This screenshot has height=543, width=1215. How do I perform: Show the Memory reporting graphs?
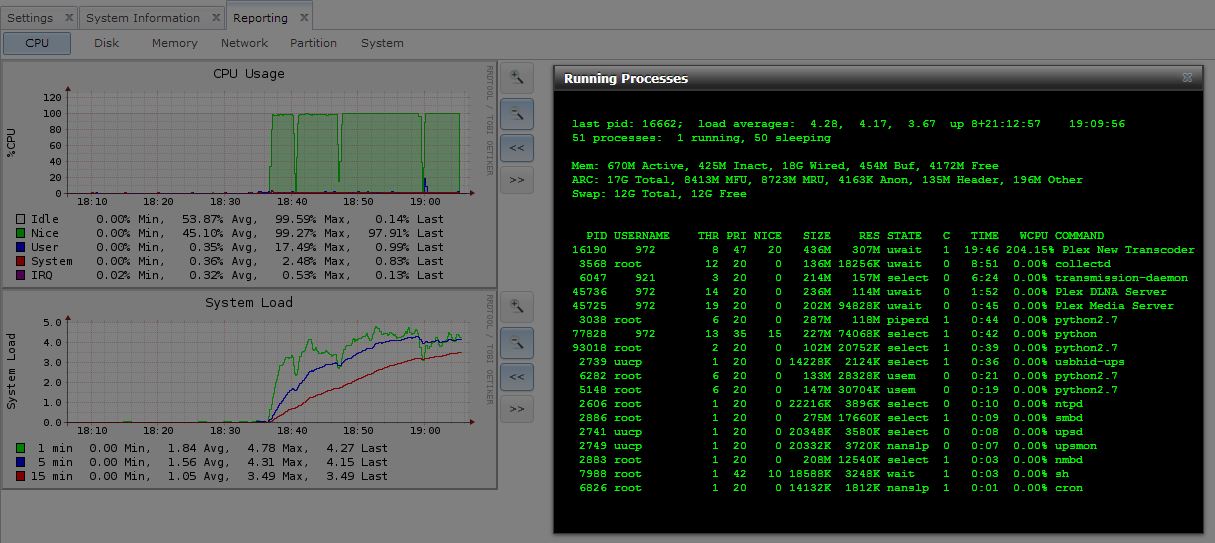tap(174, 43)
